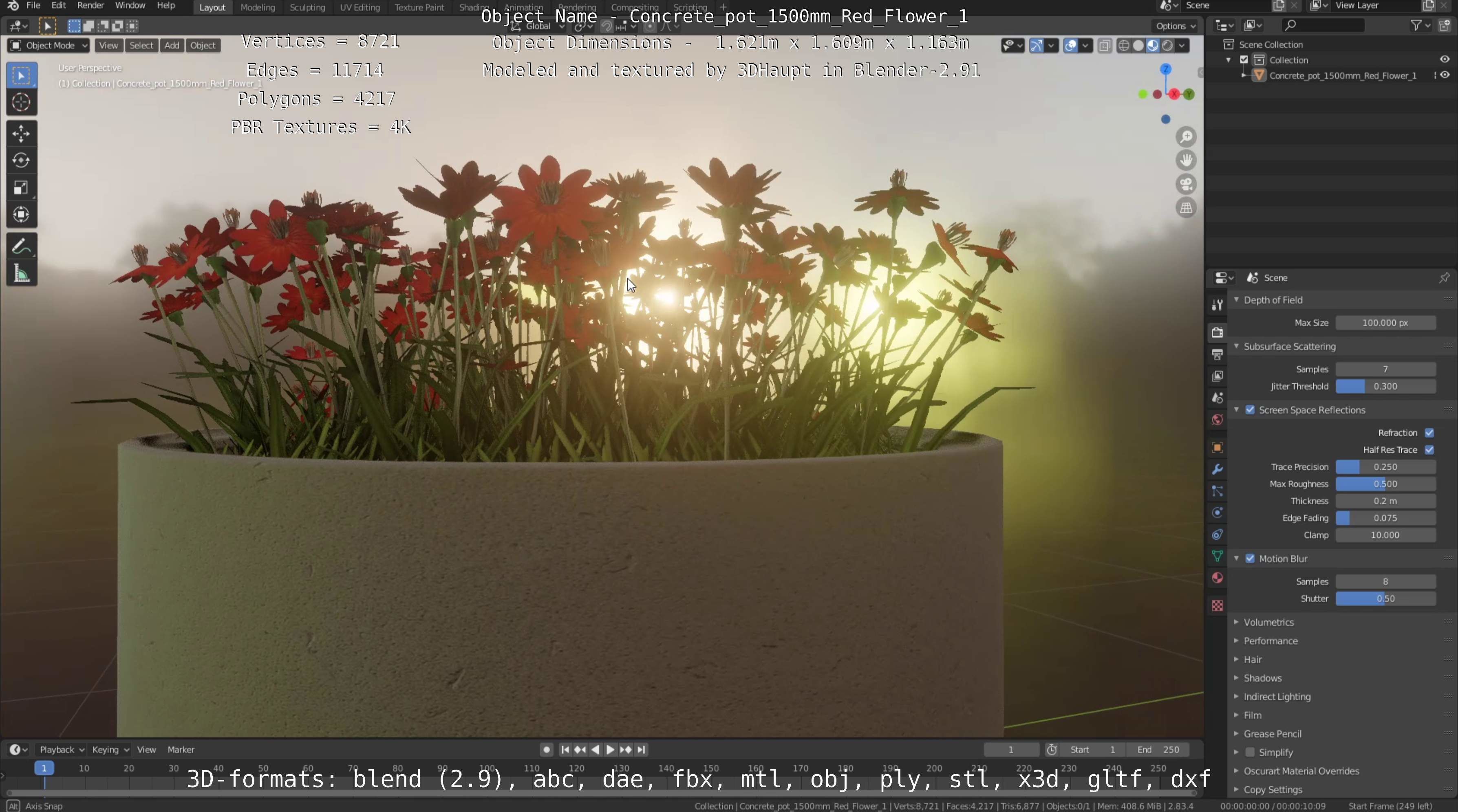Expand the Volumetrics panel

coord(1268,622)
